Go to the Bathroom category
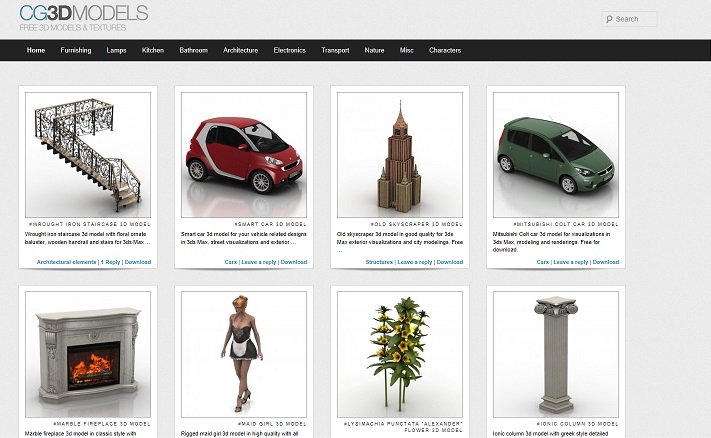 click(x=194, y=50)
